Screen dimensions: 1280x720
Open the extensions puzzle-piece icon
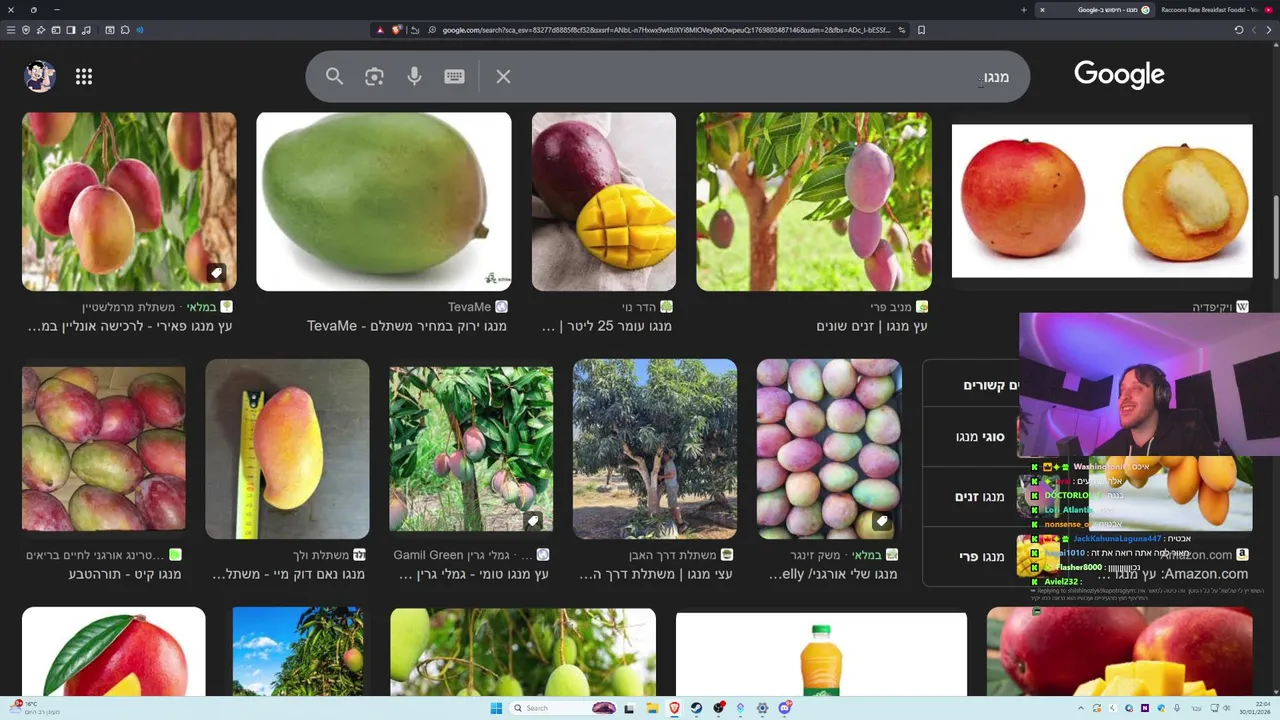click(x=125, y=30)
